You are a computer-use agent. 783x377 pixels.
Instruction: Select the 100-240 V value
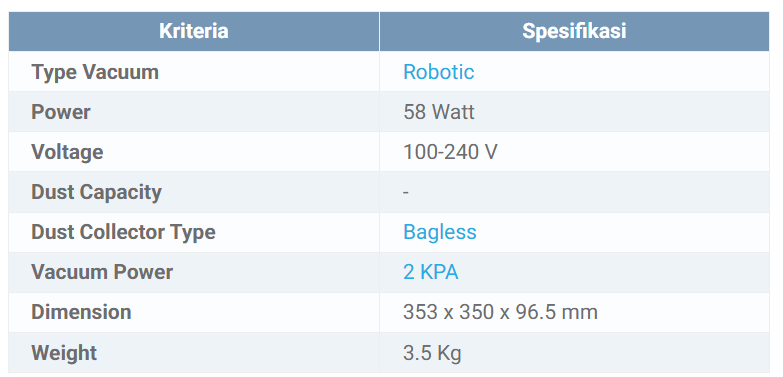pyautogui.click(x=450, y=152)
